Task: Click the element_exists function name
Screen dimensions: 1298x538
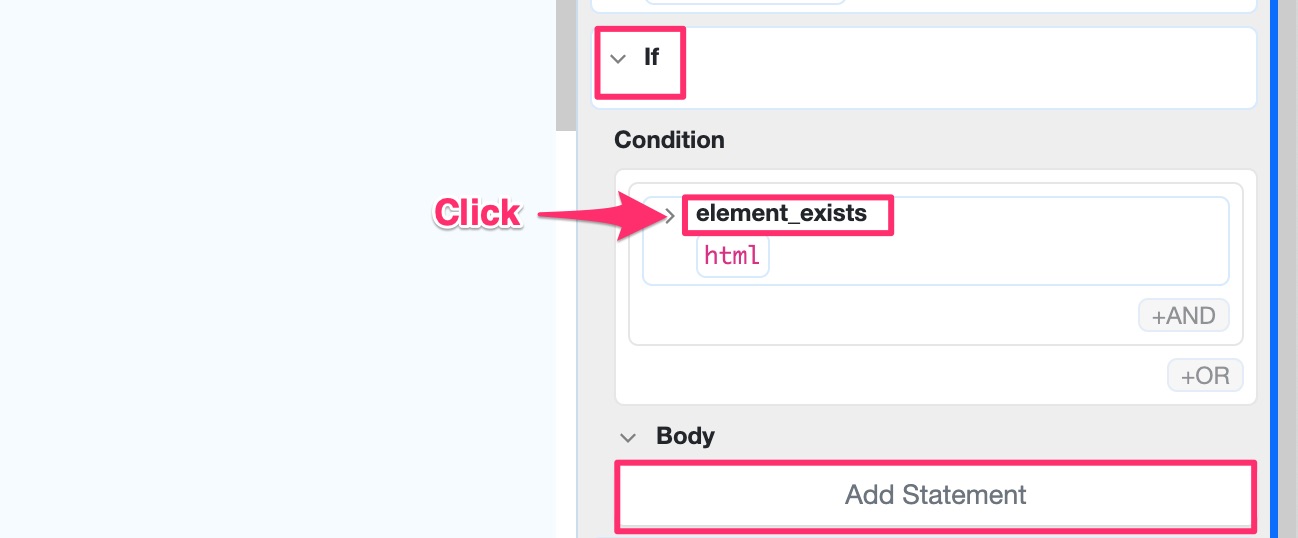Action: (x=781, y=213)
